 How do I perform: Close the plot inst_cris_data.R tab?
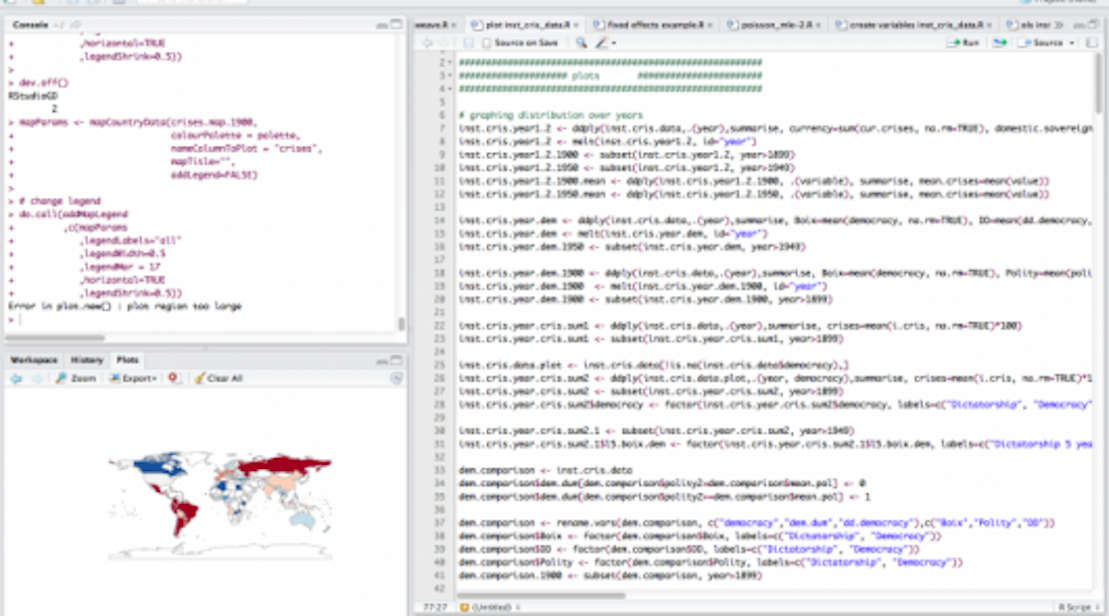click(x=576, y=25)
